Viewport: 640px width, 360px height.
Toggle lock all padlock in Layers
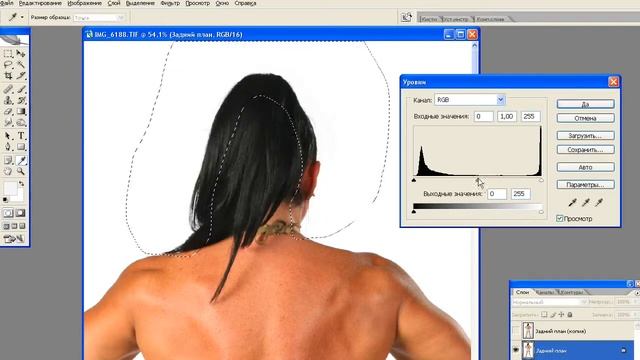[x=570, y=315]
